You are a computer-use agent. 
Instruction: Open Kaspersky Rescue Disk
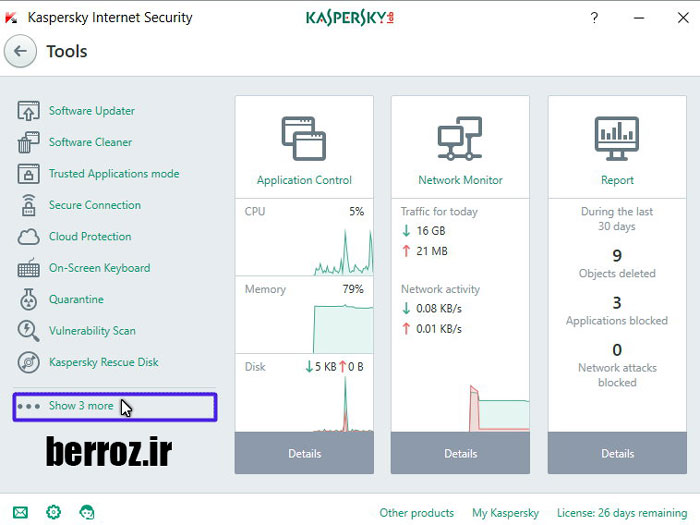pos(104,362)
